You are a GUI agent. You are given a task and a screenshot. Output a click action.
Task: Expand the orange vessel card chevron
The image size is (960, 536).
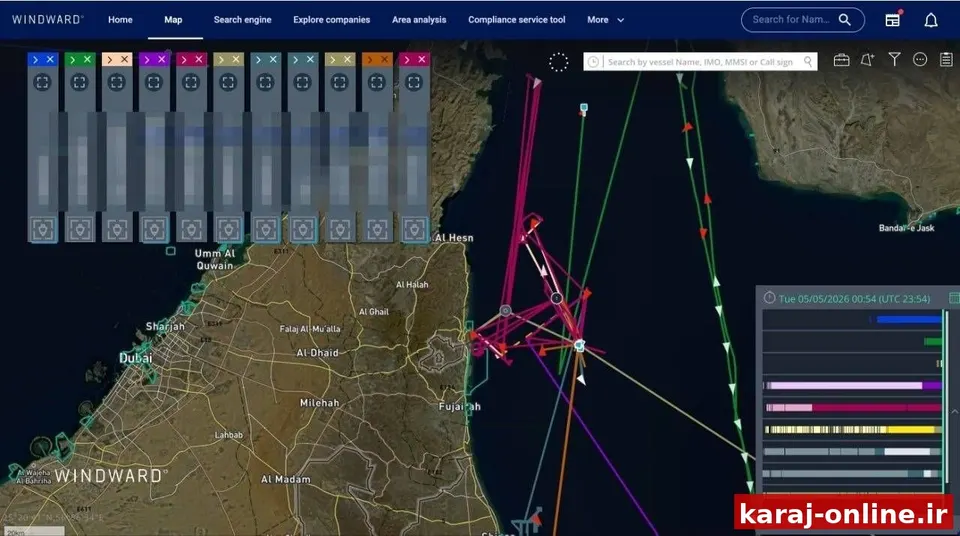pos(370,59)
